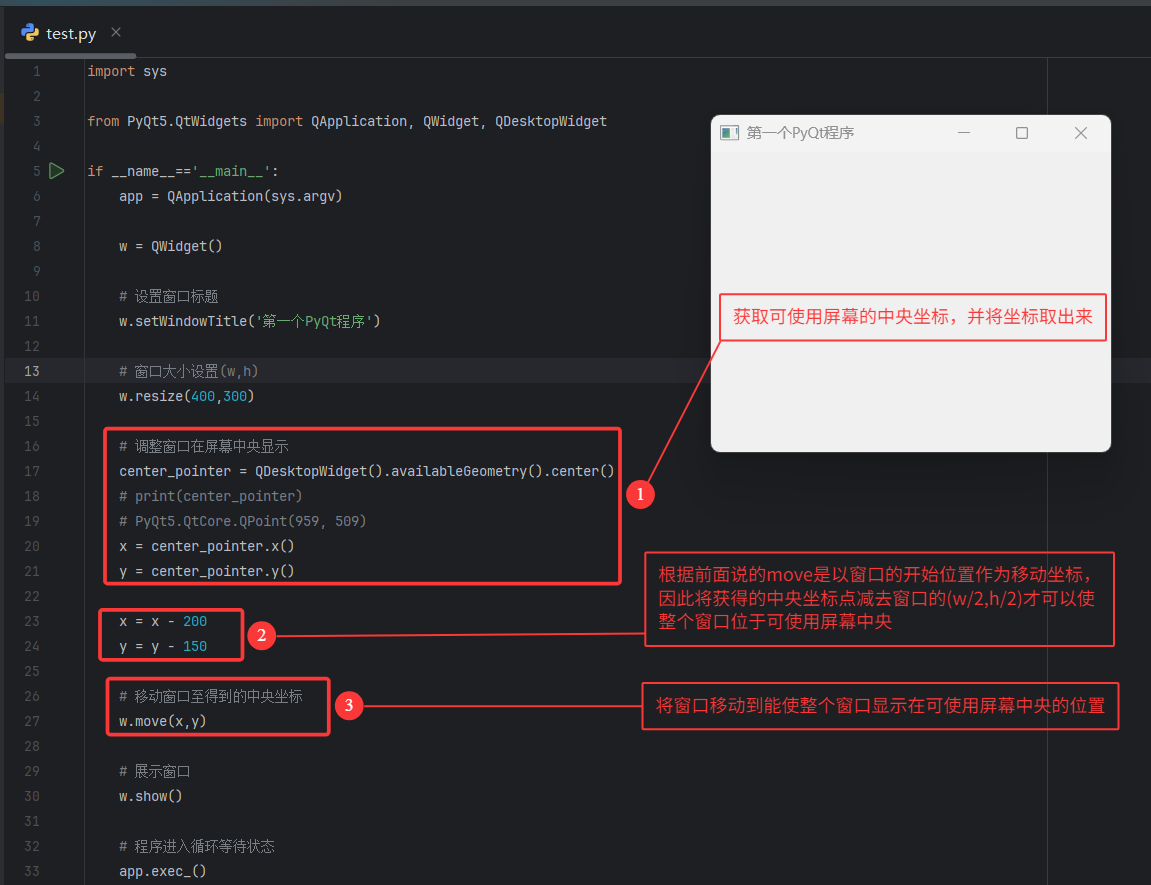1151x885 pixels.
Task: Click 'QDesktopWidget' in the import statement
Action: (551, 121)
